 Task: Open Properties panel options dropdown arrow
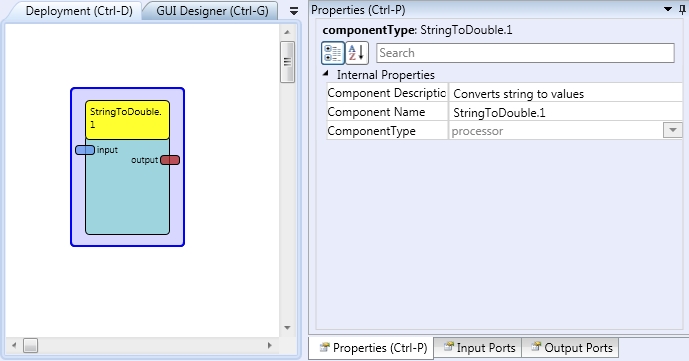point(668,9)
